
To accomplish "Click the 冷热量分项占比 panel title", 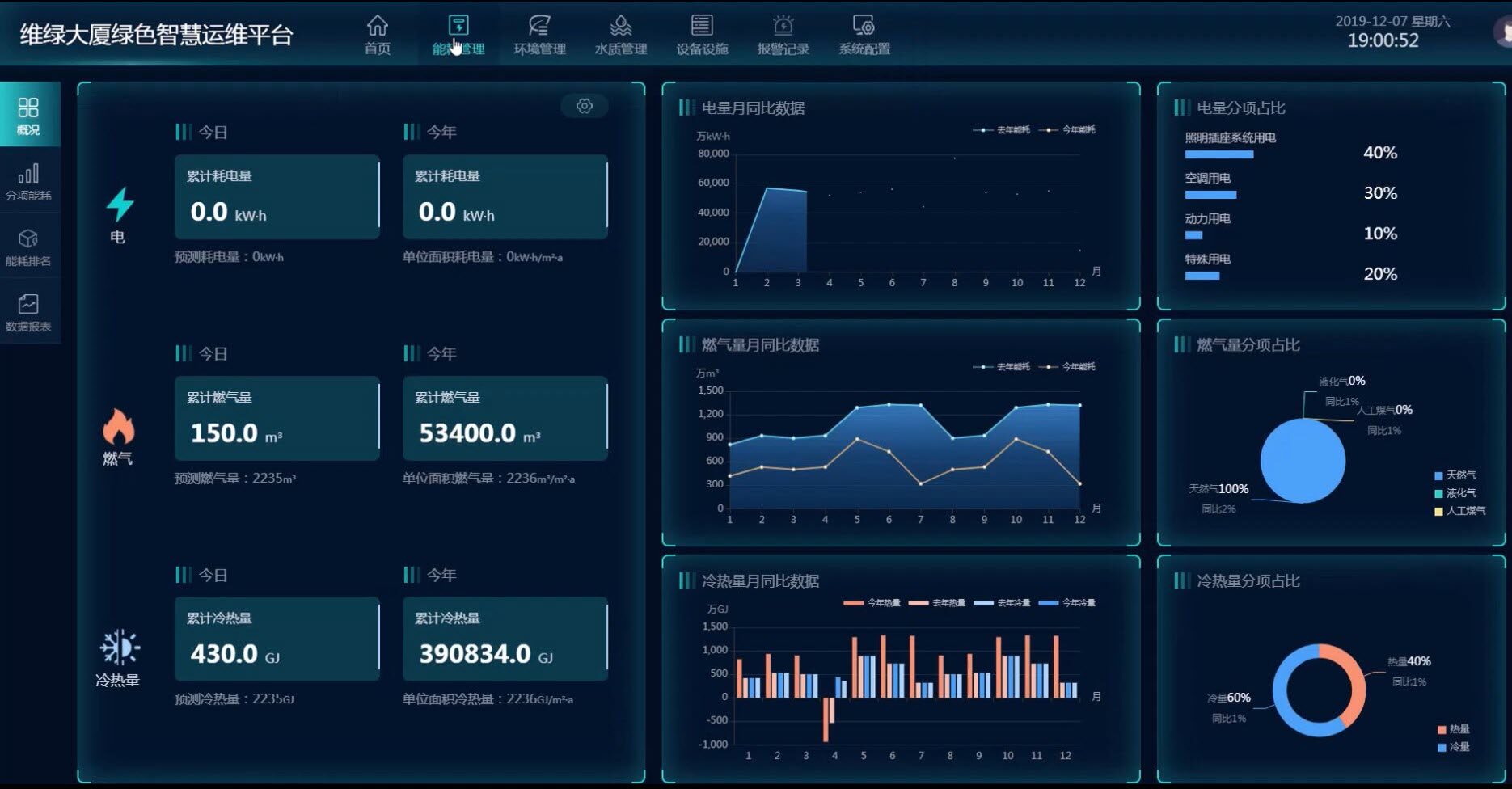I will [x=1248, y=580].
